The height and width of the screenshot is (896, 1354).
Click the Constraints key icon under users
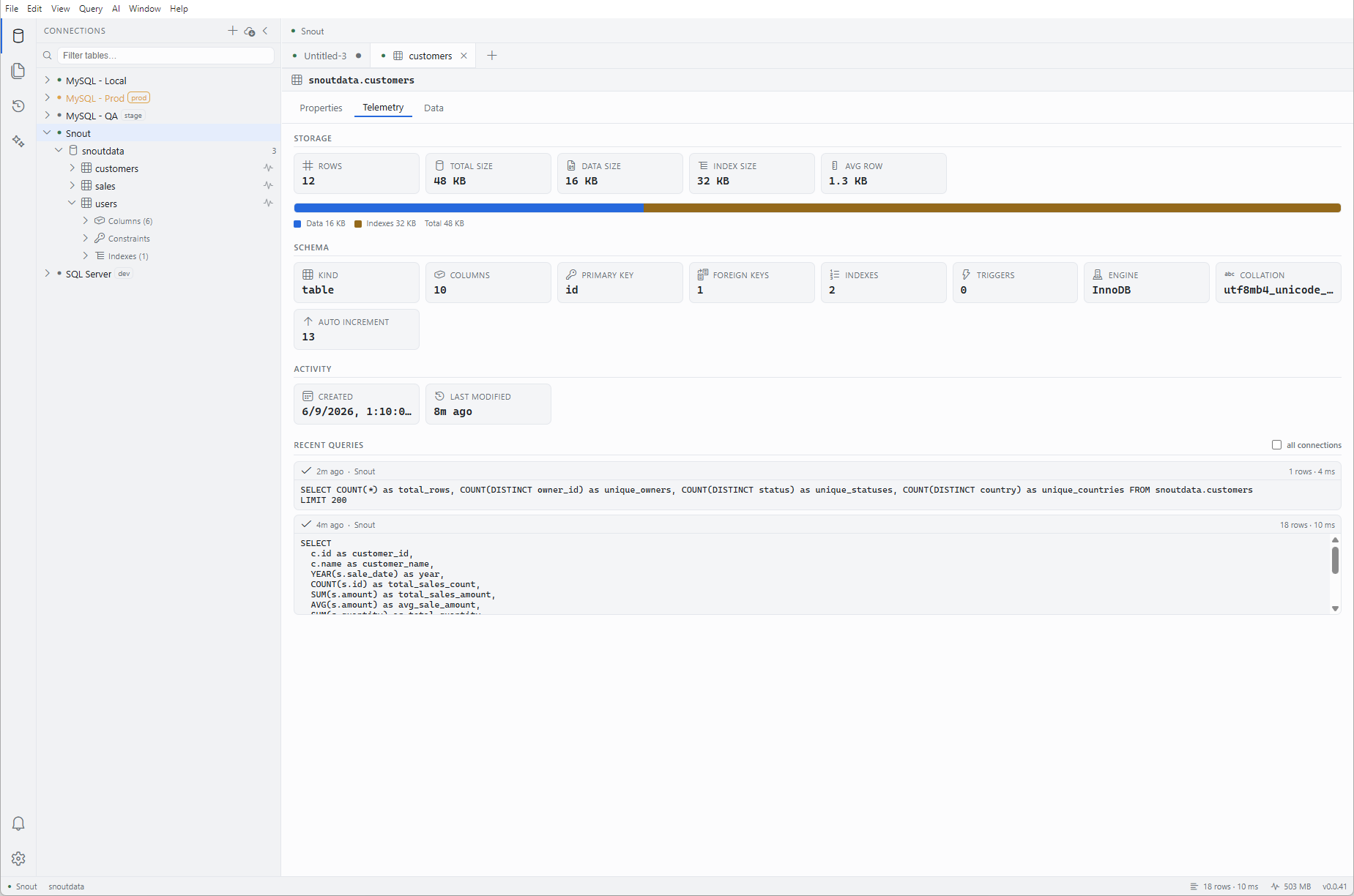click(100, 239)
